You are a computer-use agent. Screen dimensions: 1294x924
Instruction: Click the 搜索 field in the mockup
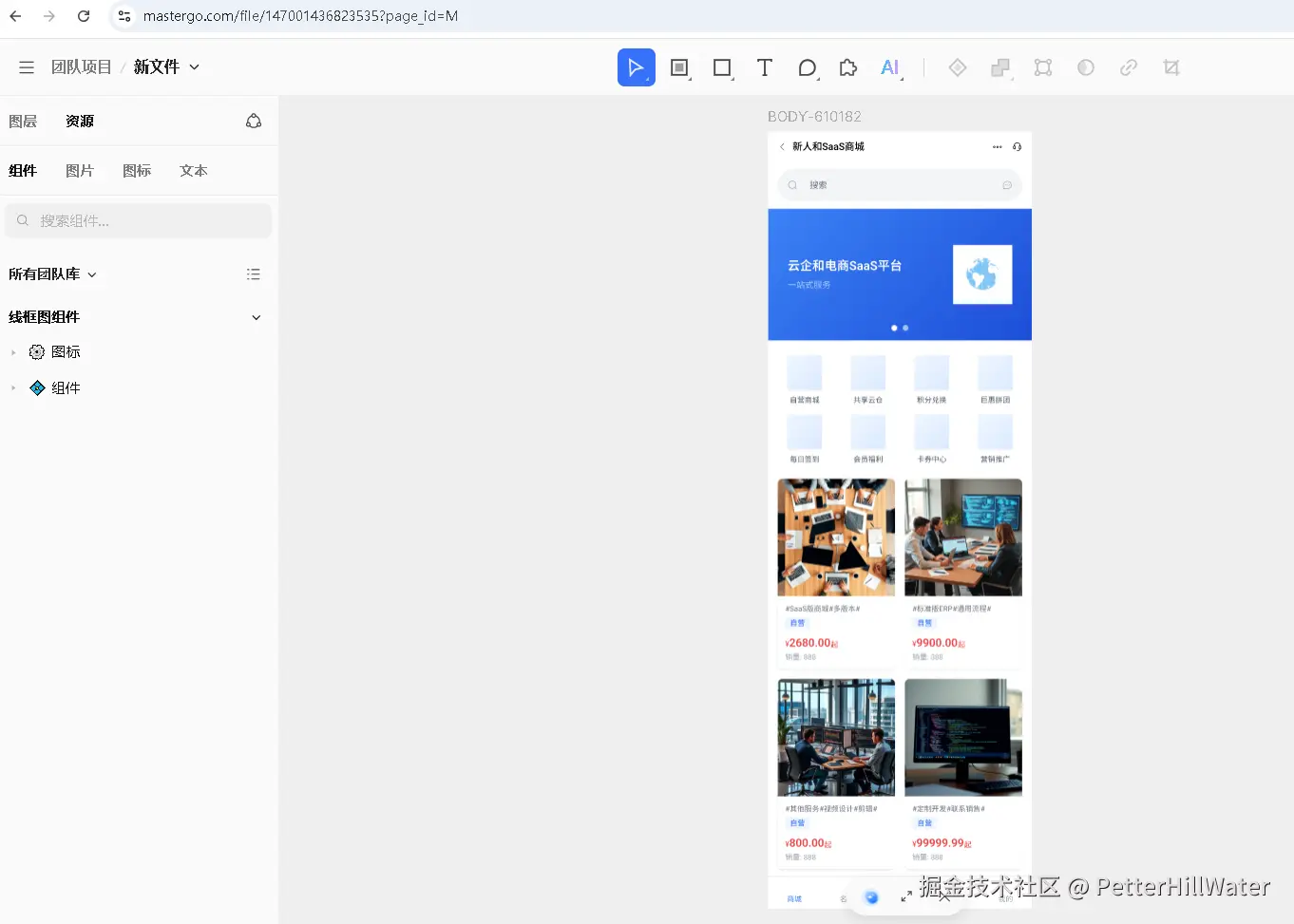(x=900, y=185)
